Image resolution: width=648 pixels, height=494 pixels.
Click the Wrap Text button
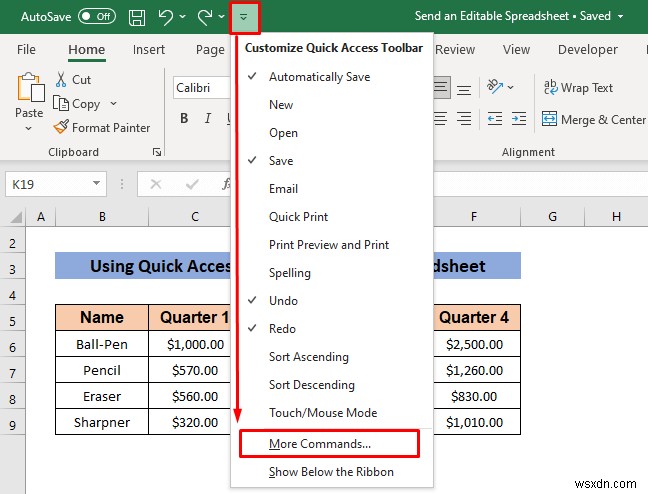click(x=578, y=88)
